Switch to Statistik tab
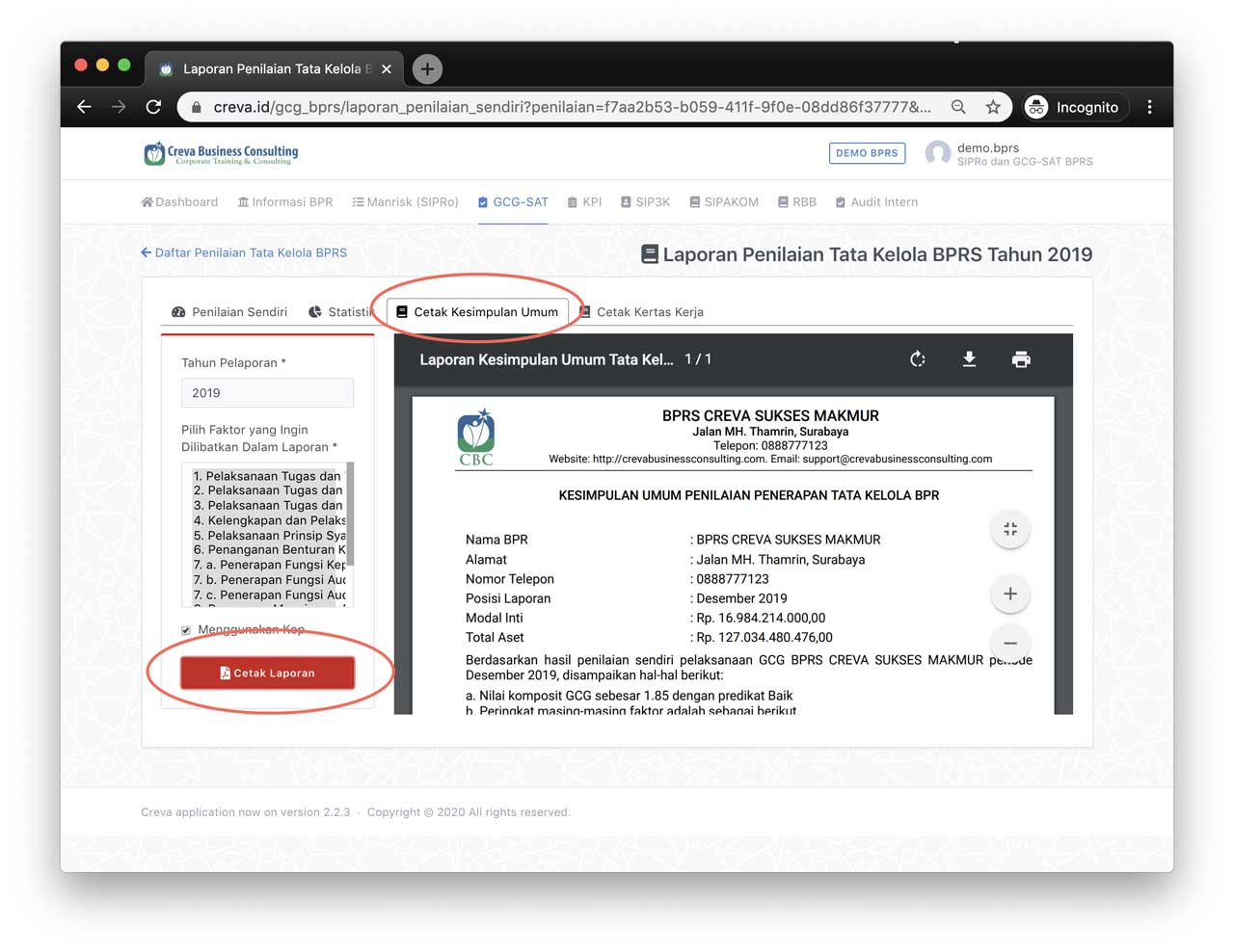This screenshot has width=1234, height=952. point(341,312)
